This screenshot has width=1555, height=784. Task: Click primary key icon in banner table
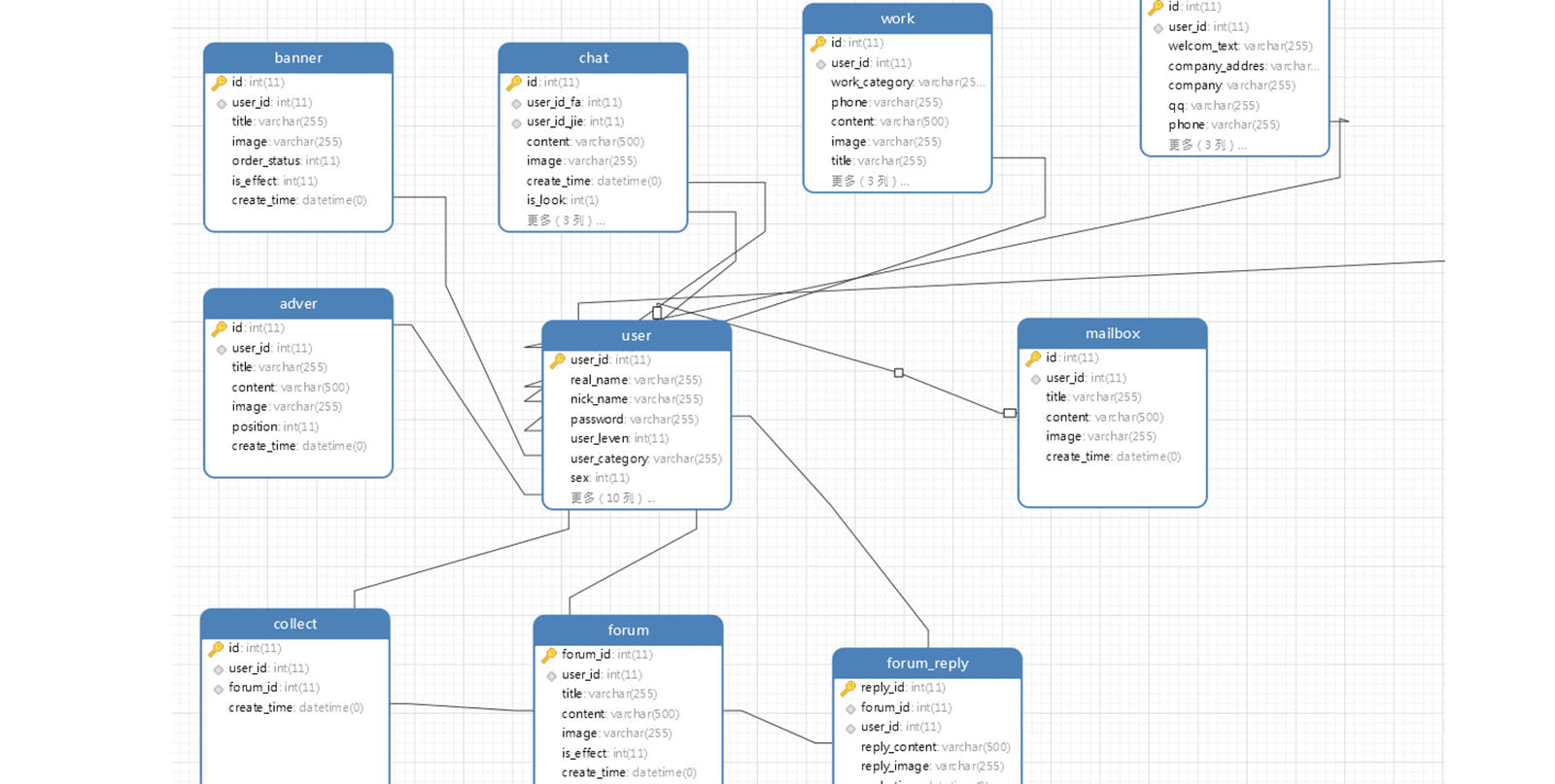(x=219, y=83)
